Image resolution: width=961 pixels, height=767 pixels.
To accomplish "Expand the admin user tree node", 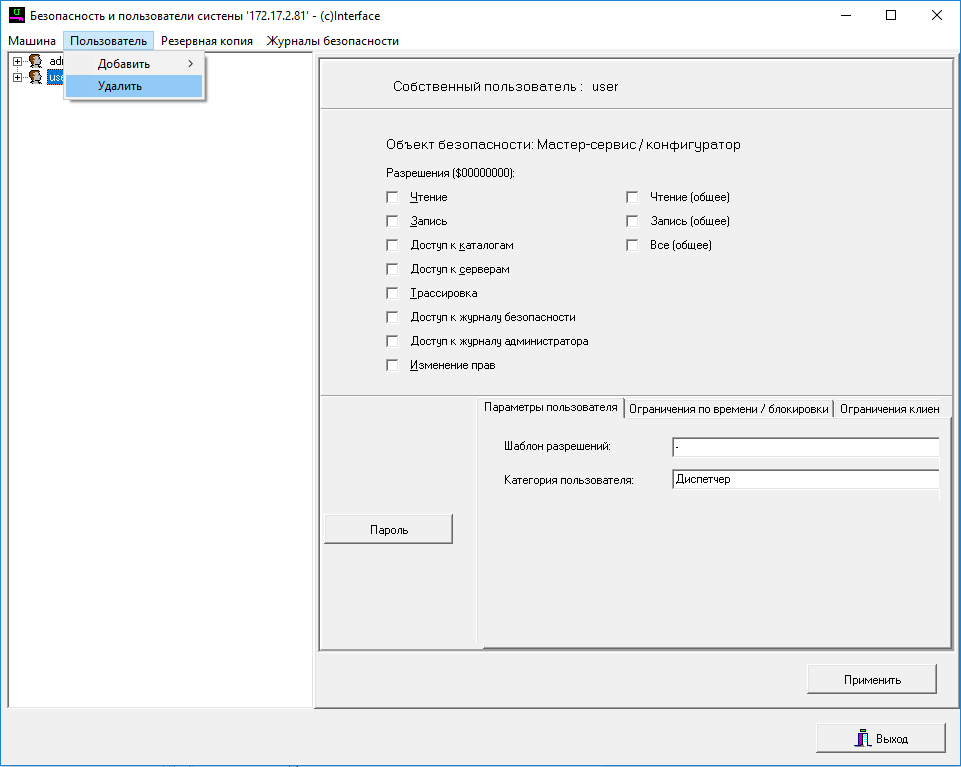I will pyautogui.click(x=17, y=62).
